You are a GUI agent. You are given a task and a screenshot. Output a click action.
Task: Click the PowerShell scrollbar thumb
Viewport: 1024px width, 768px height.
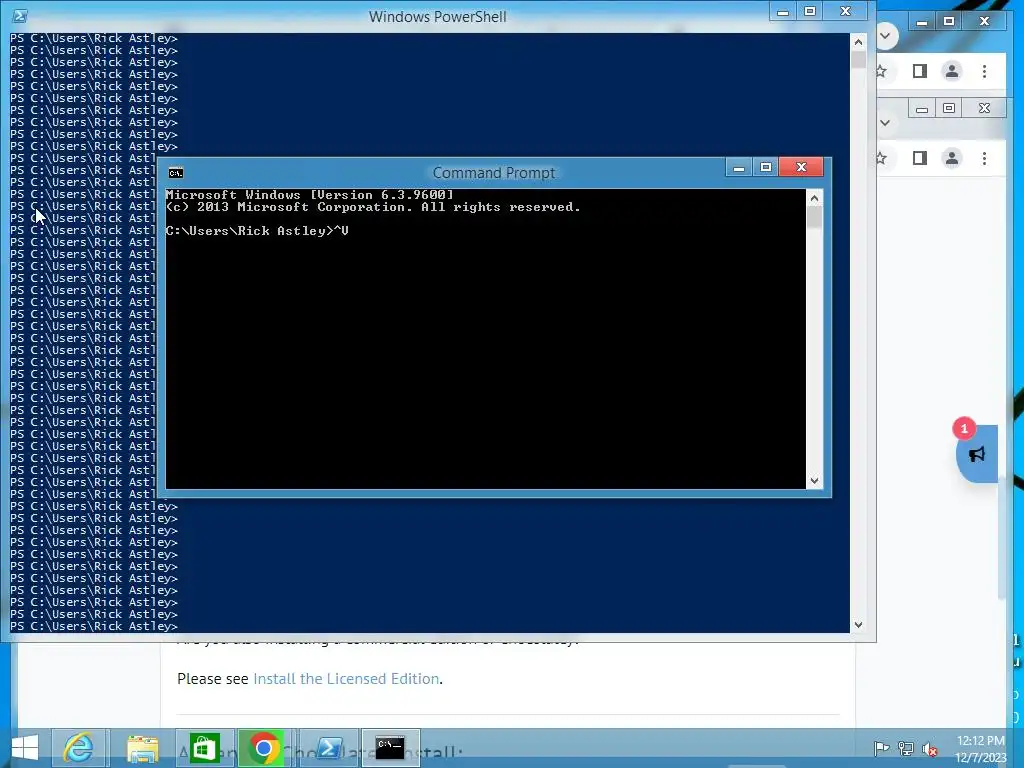[858, 59]
